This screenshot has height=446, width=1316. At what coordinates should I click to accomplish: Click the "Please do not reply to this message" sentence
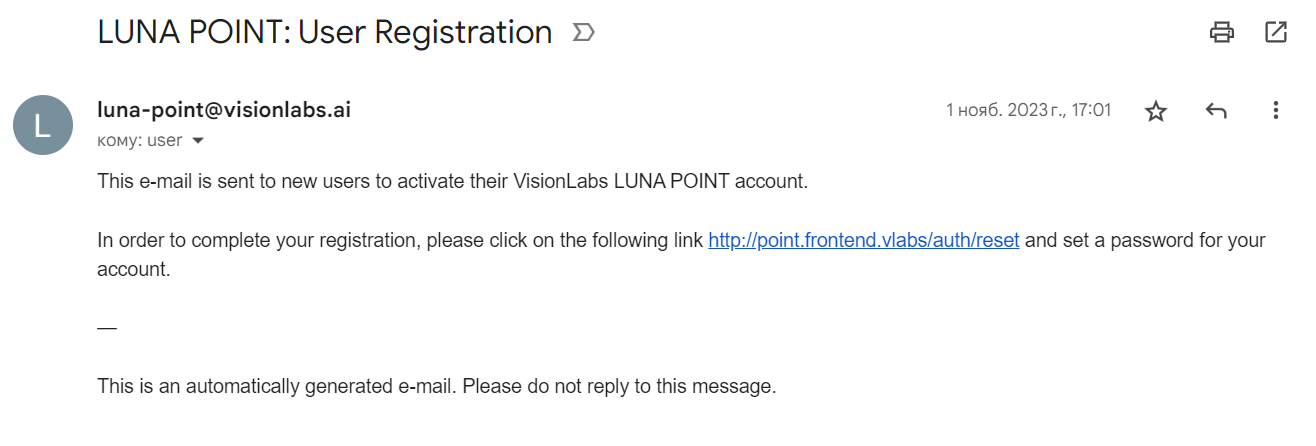[x=619, y=386]
